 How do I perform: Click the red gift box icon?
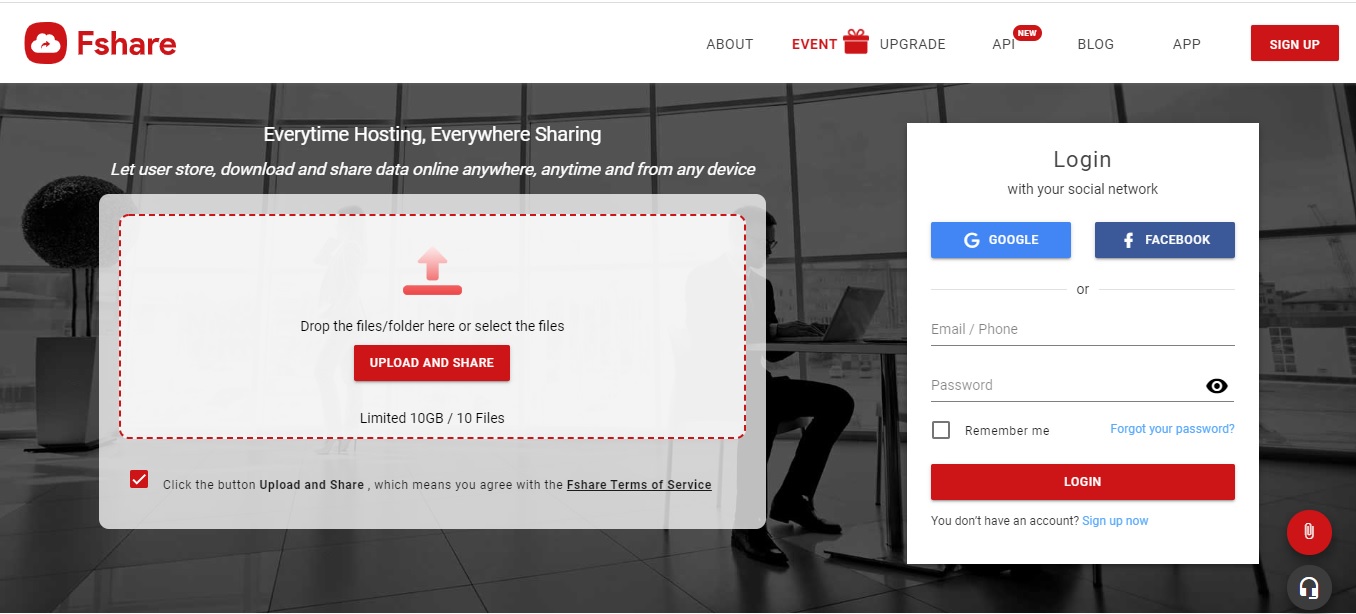pos(855,42)
